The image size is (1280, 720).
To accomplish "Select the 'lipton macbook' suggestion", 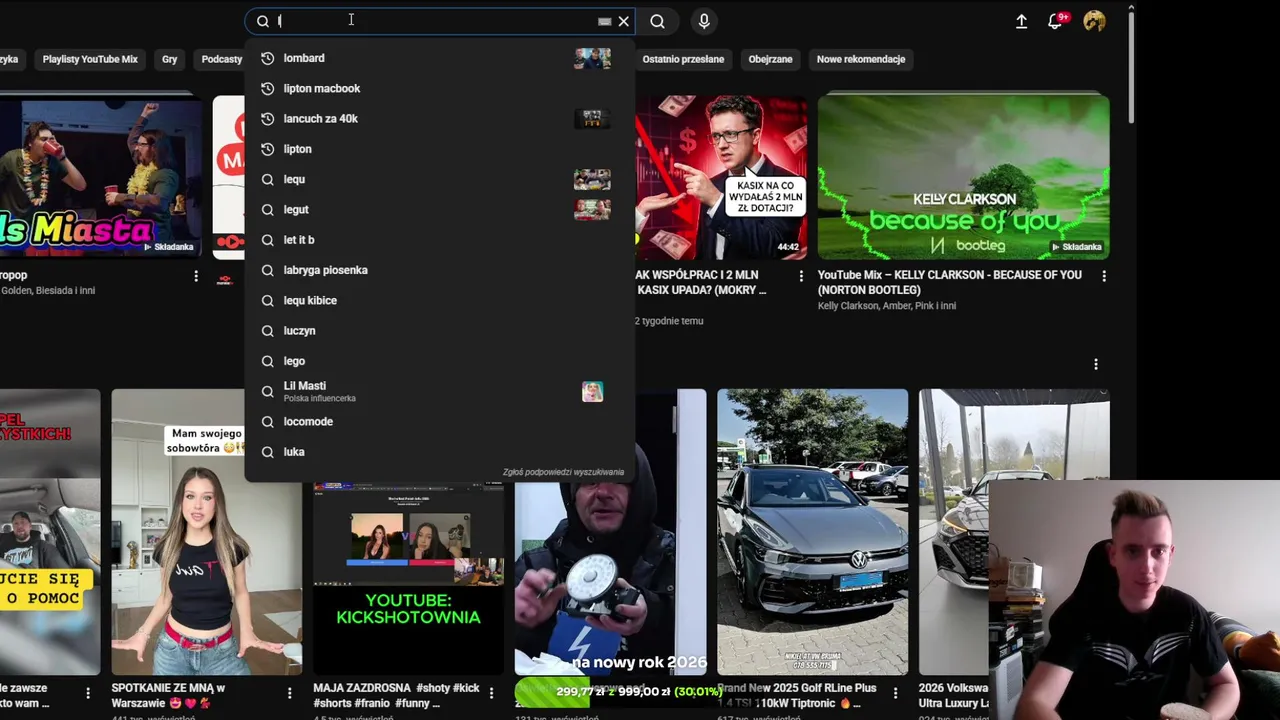I will pos(440,88).
